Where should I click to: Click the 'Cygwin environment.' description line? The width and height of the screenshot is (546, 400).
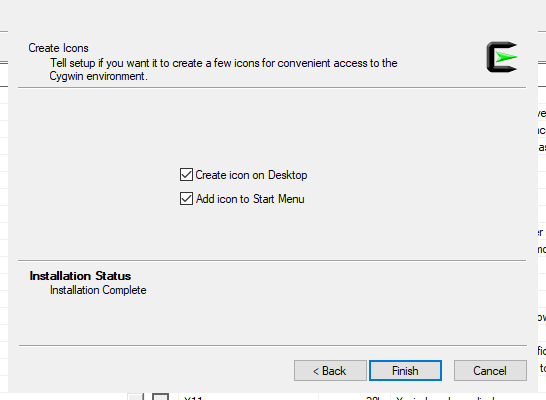(99, 76)
